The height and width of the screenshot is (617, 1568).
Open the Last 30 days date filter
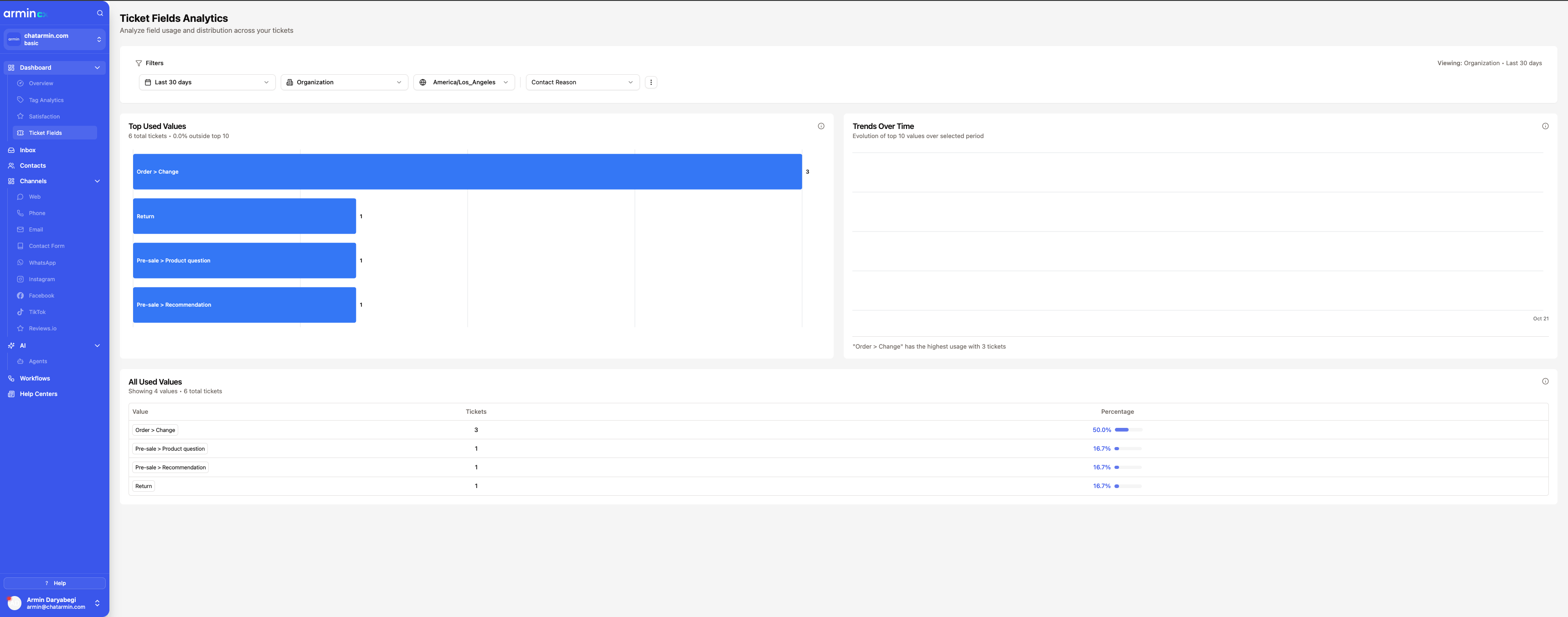click(x=206, y=82)
